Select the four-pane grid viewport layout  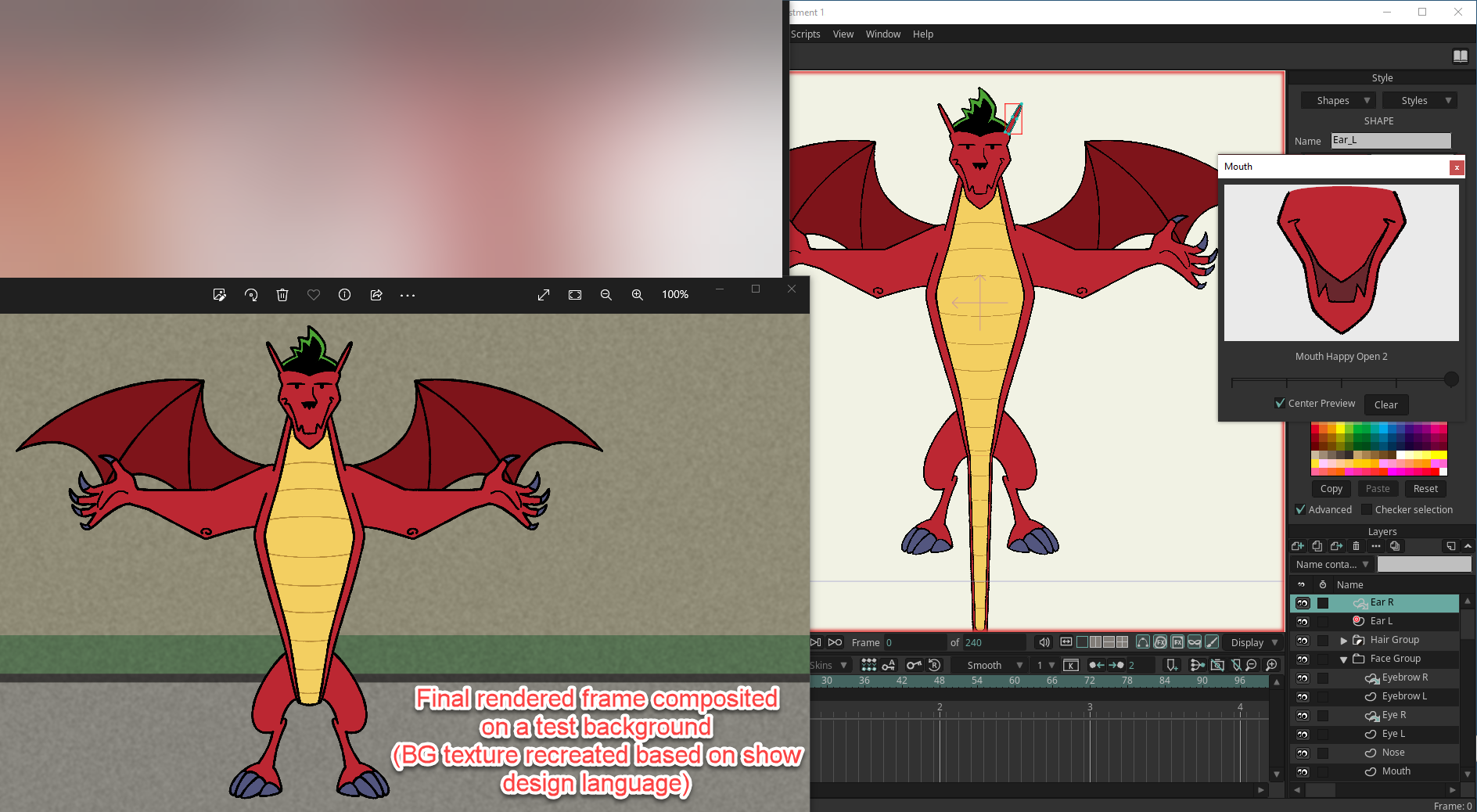pos(1123,642)
